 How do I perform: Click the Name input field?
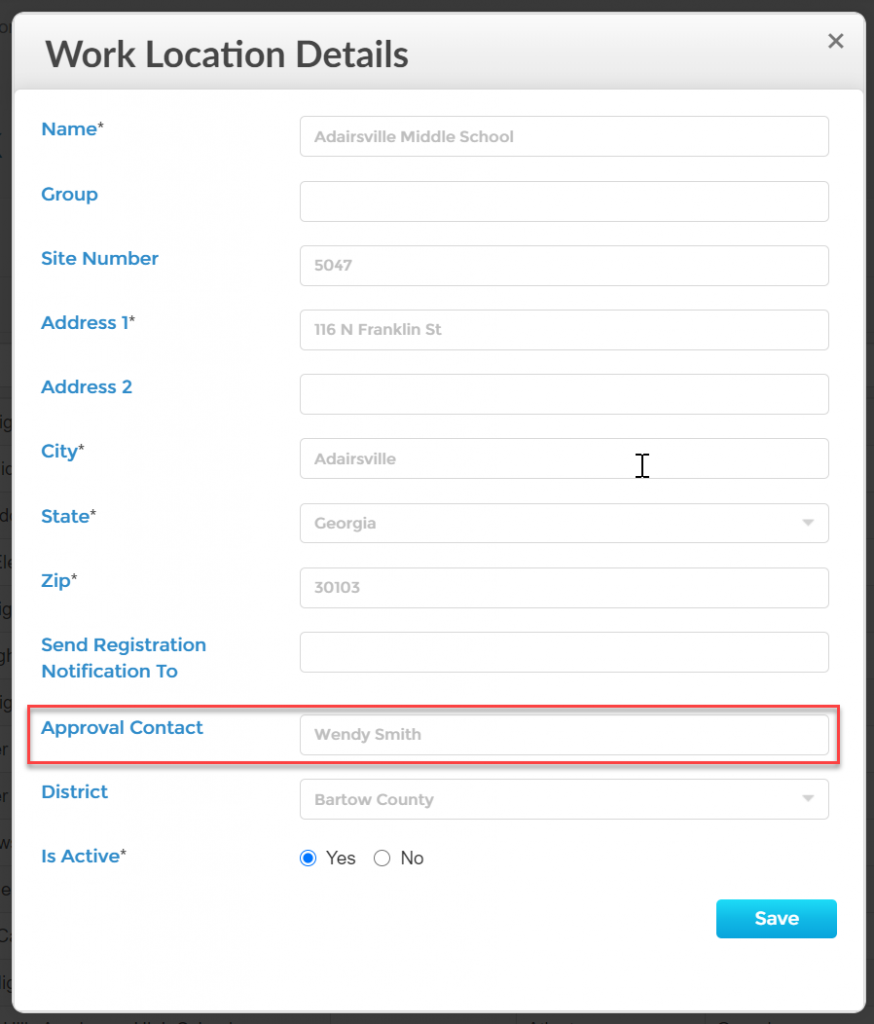(x=564, y=137)
